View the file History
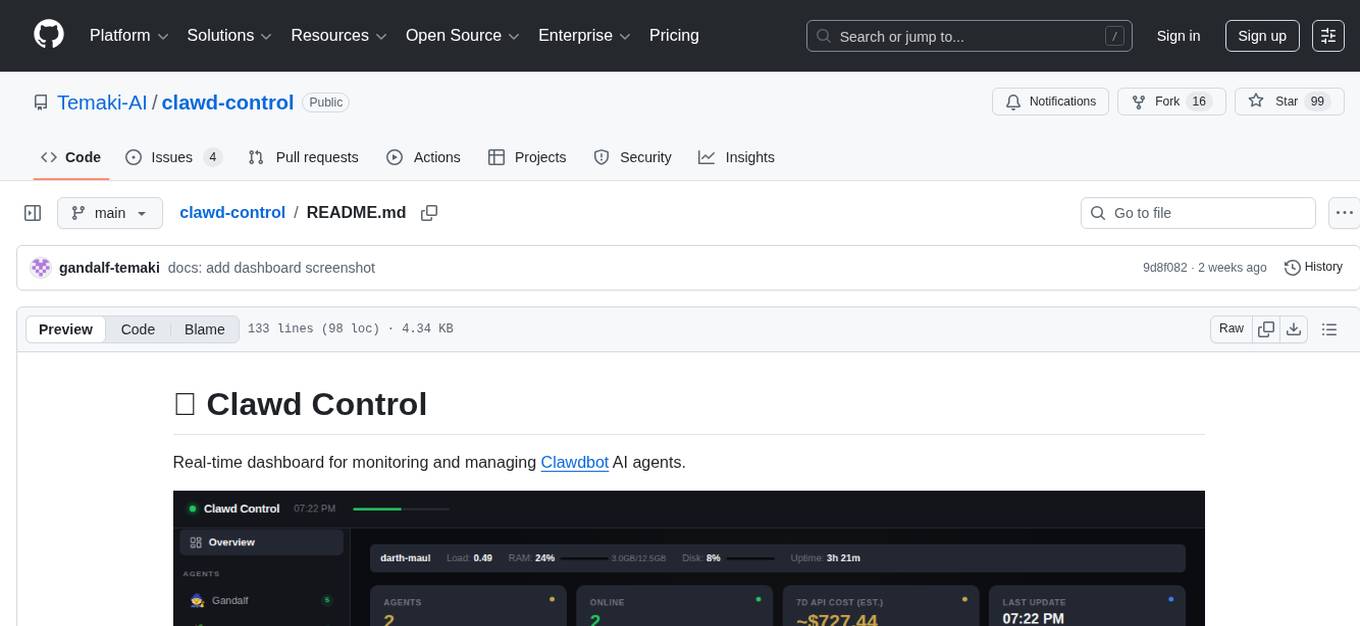Image resolution: width=1360 pixels, height=626 pixels. point(1313,267)
